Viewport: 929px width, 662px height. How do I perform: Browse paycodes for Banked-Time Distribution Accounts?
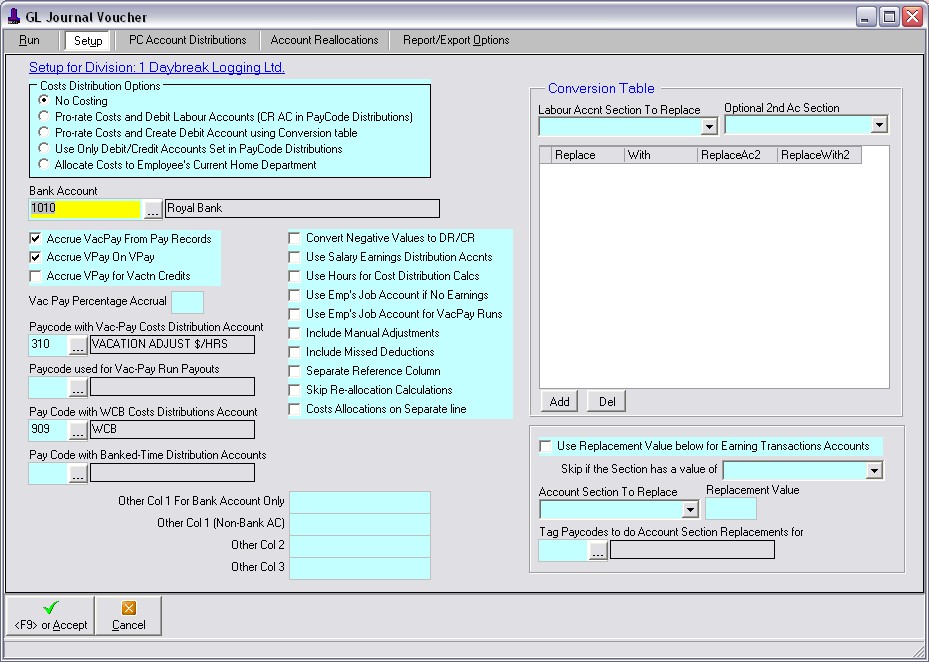pyautogui.click(x=78, y=474)
